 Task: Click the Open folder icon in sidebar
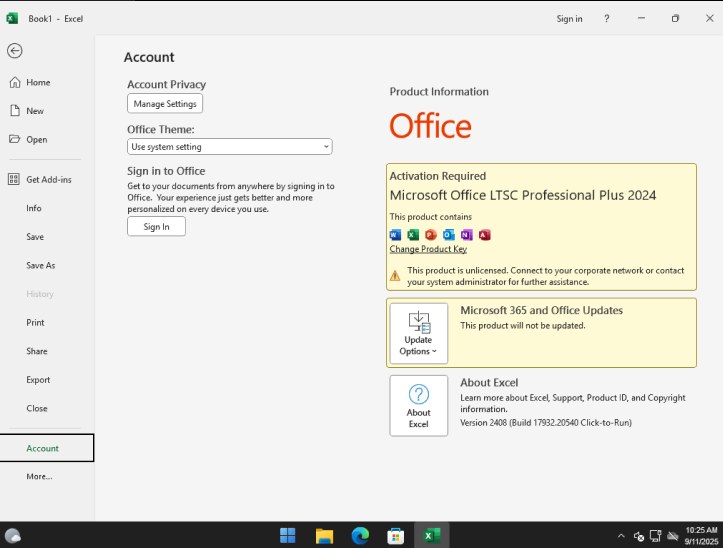(15, 139)
